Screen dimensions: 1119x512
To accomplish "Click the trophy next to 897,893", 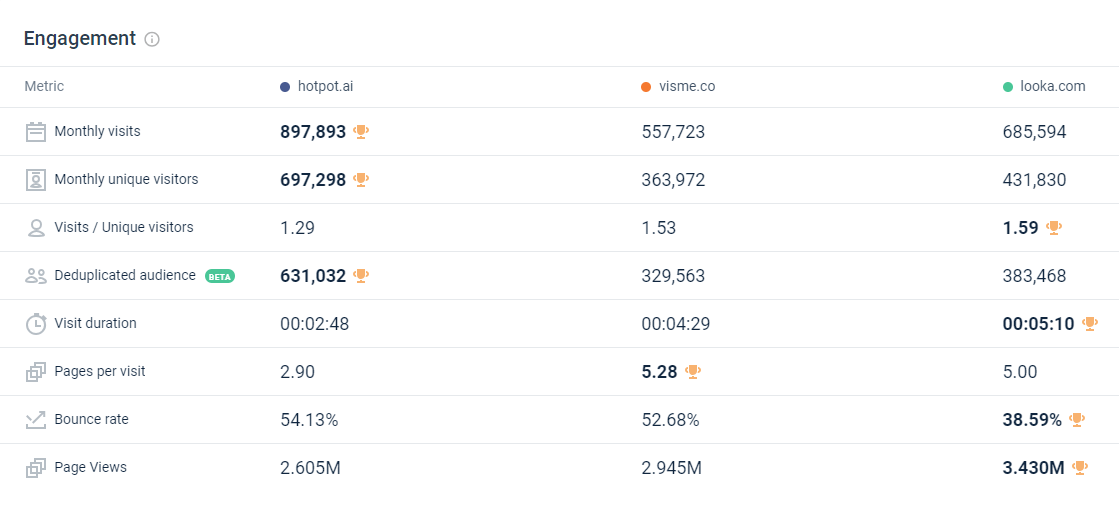I will 361,131.
